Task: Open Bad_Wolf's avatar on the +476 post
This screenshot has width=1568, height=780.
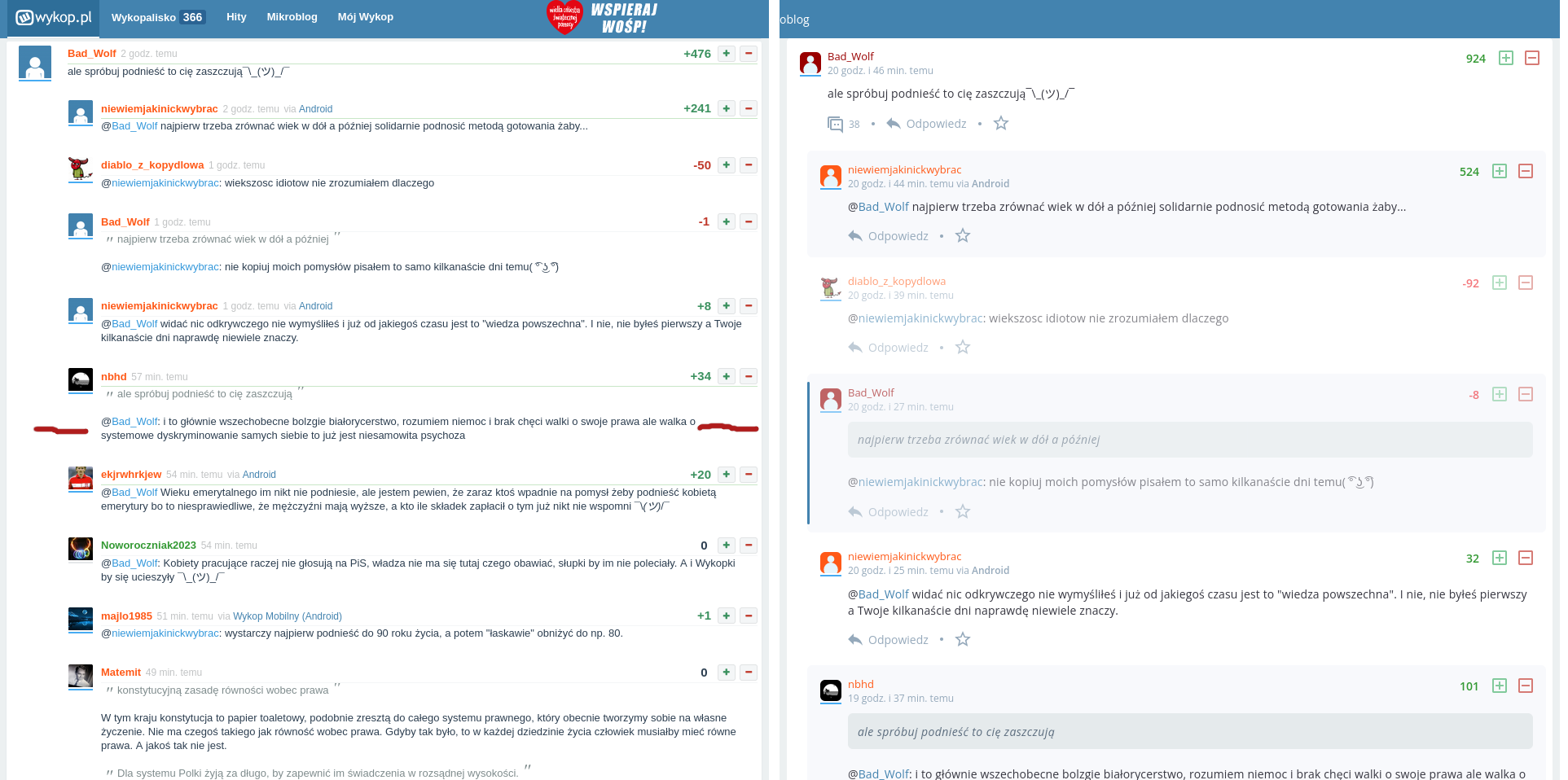Action: [x=35, y=63]
